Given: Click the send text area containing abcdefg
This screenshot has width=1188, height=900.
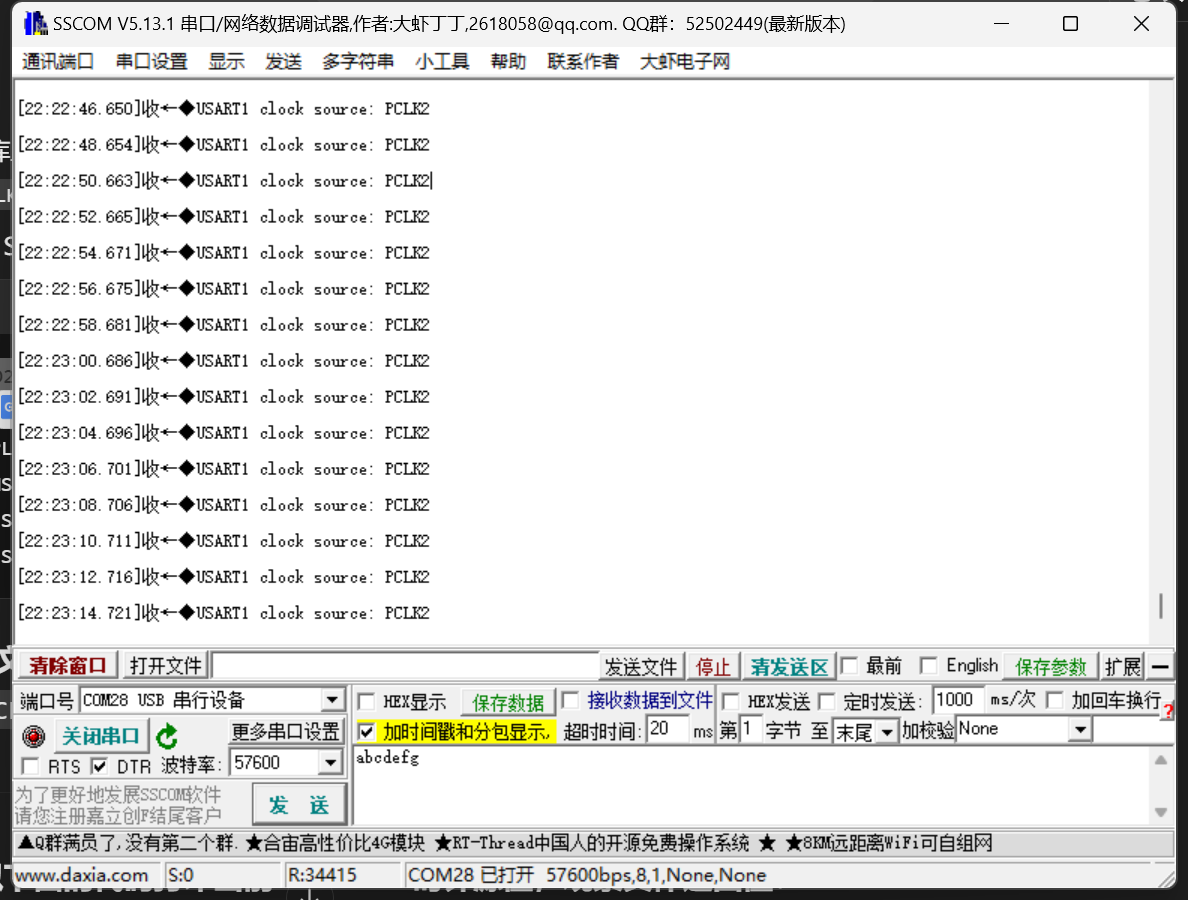Looking at the screenshot, I should click(752, 786).
